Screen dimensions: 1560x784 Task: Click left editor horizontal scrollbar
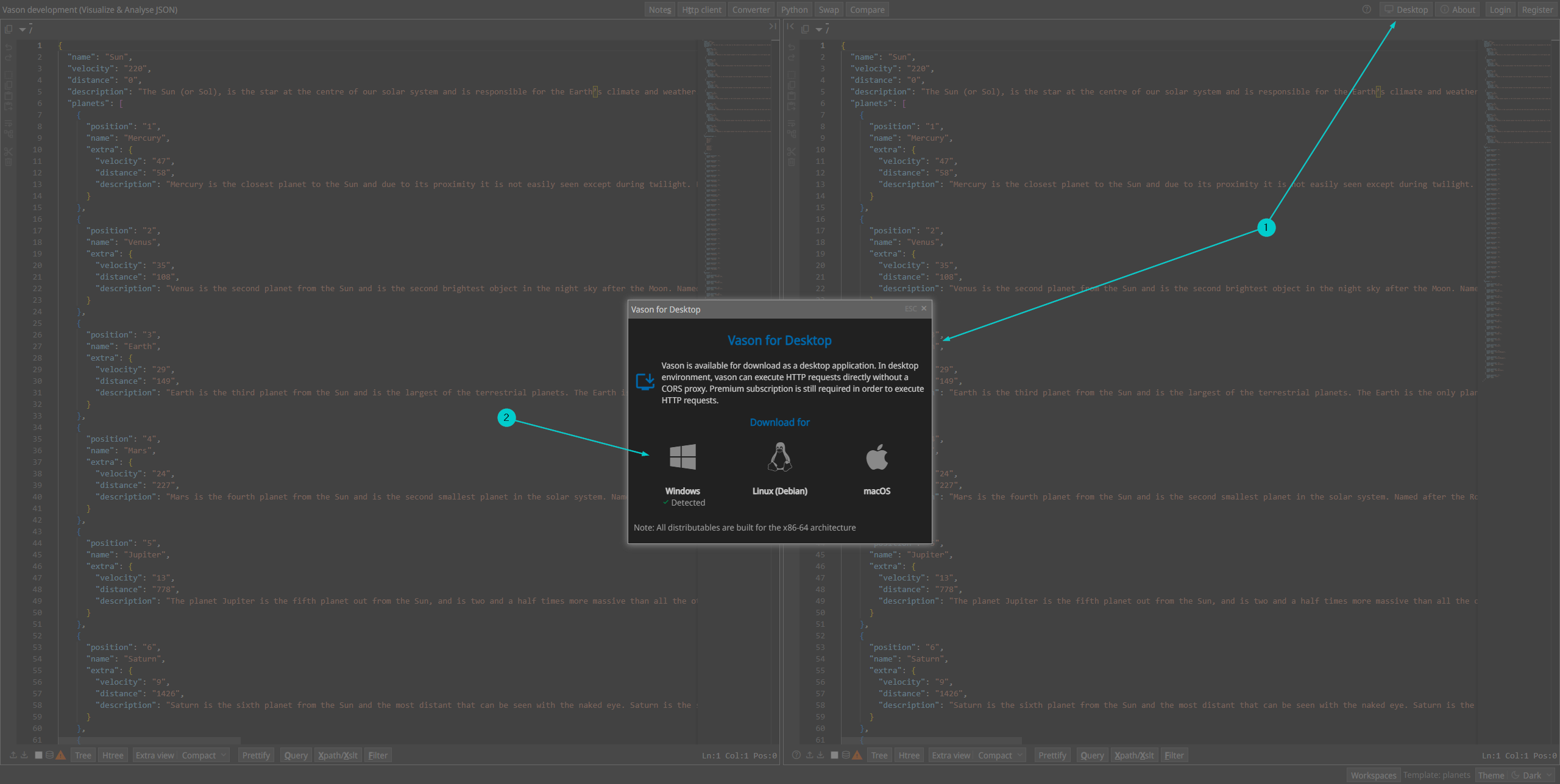[x=149, y=741]
